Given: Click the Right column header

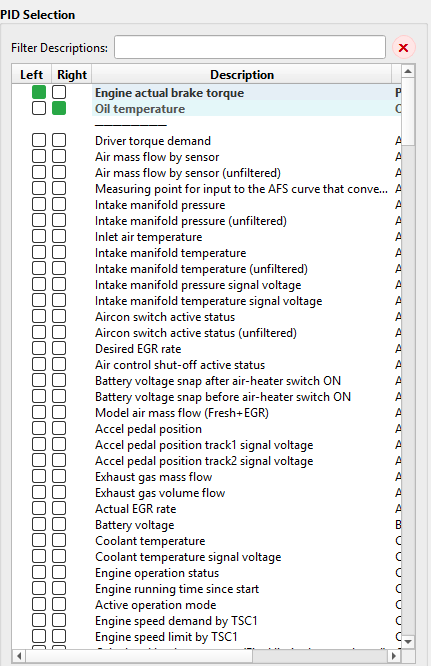Looking at the screenshot, I should point(72,75).
